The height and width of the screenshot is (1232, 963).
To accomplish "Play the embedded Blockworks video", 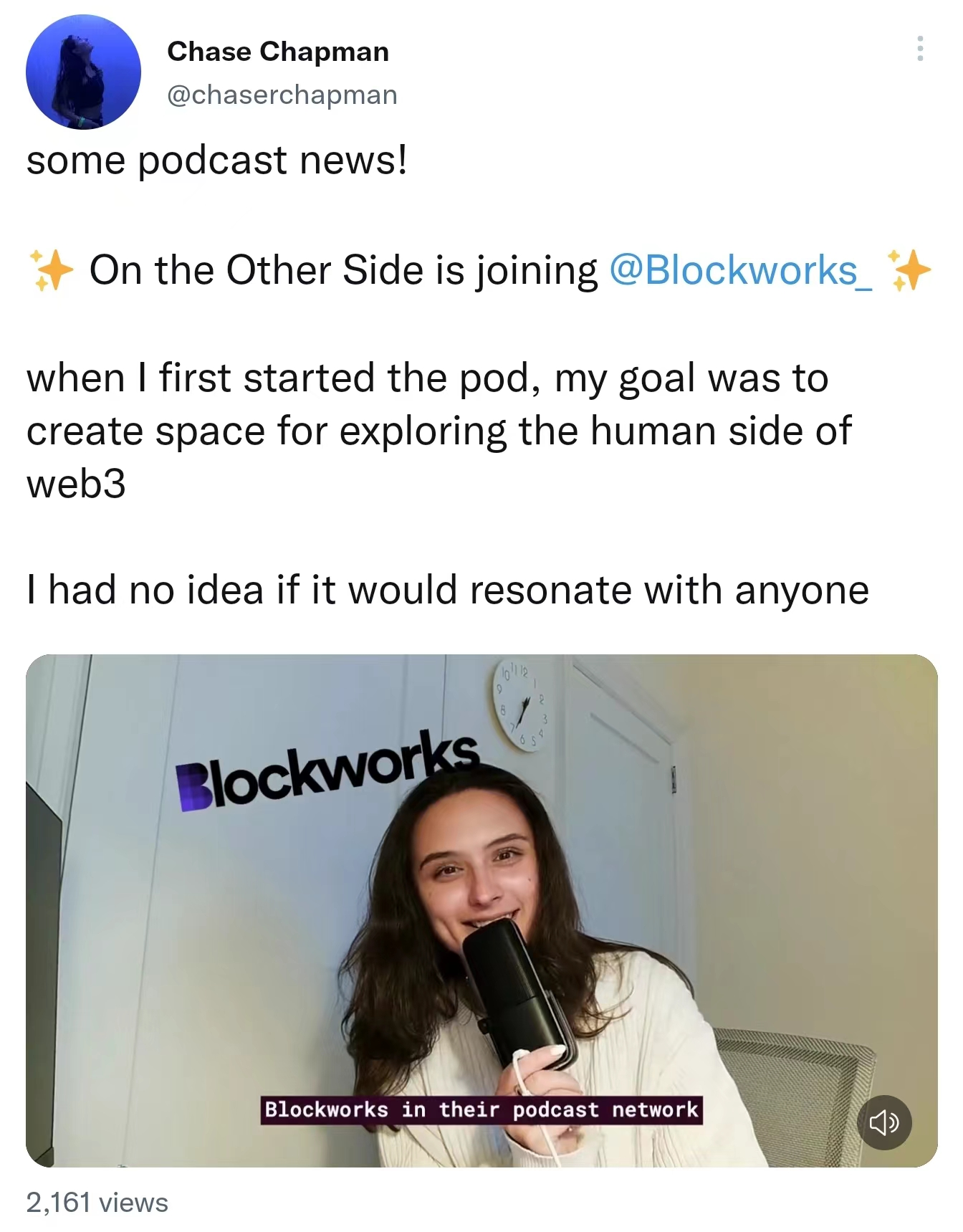I will [481, 910].
